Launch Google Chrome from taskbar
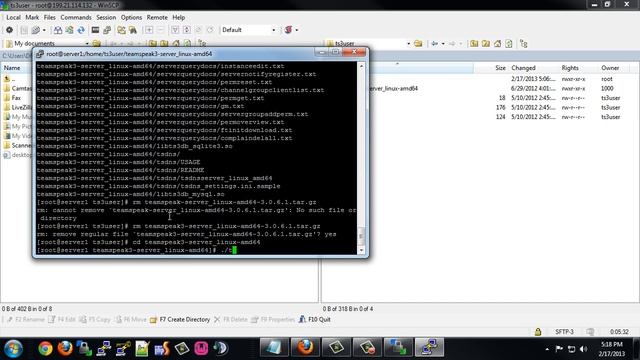The height and width of the screenshot is (360, 640). tap(46, 349)
